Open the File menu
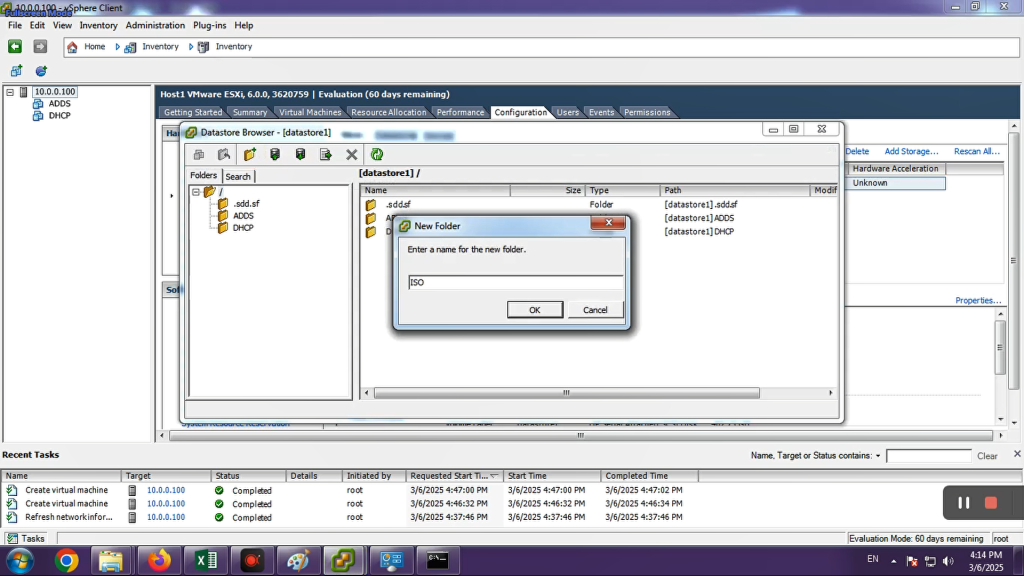This screenshot has height=576, width=1024. (x=15, y=25)
